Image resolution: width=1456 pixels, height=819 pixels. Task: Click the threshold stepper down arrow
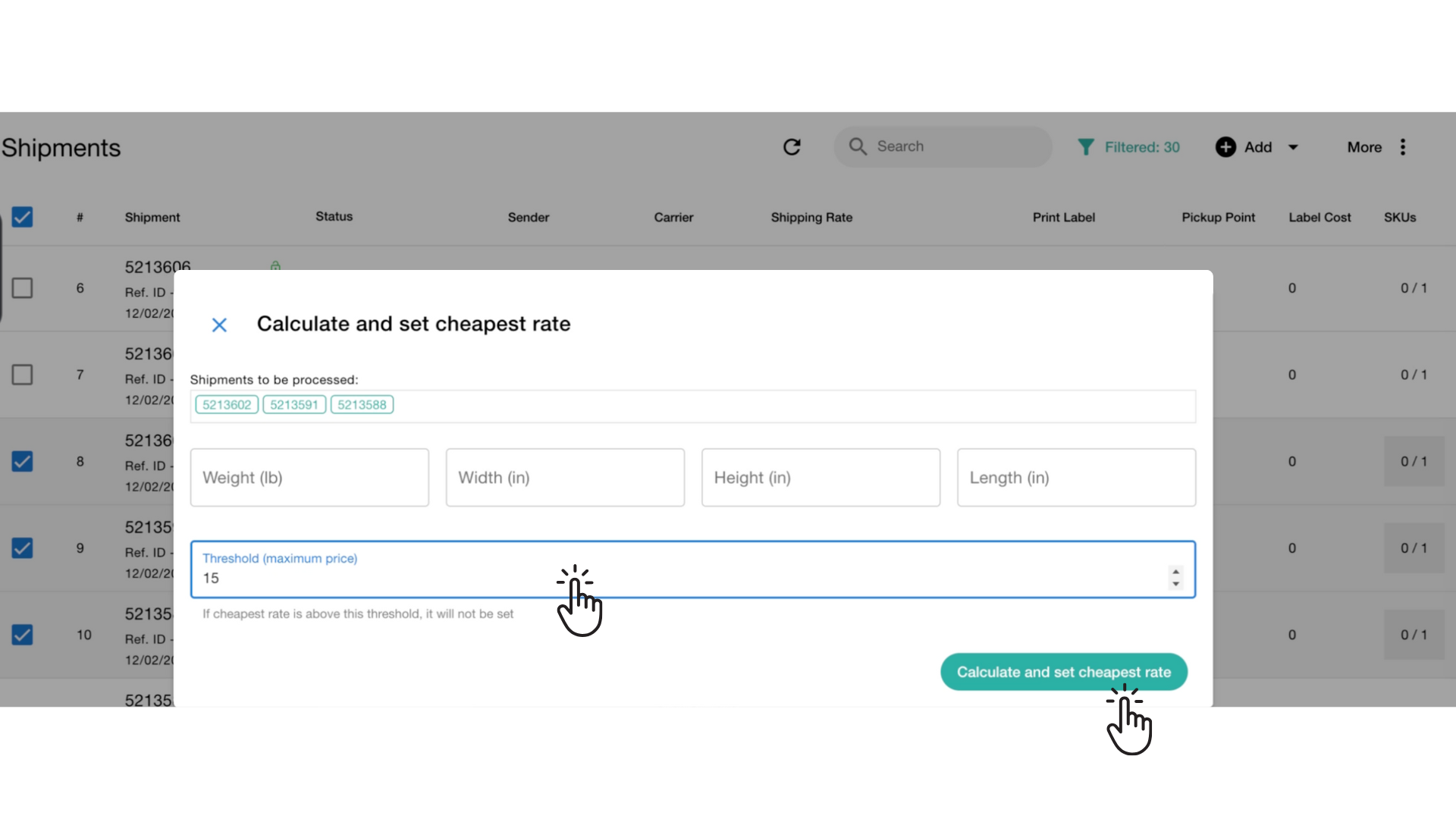pyautogui.click(x=1175, y=584)
